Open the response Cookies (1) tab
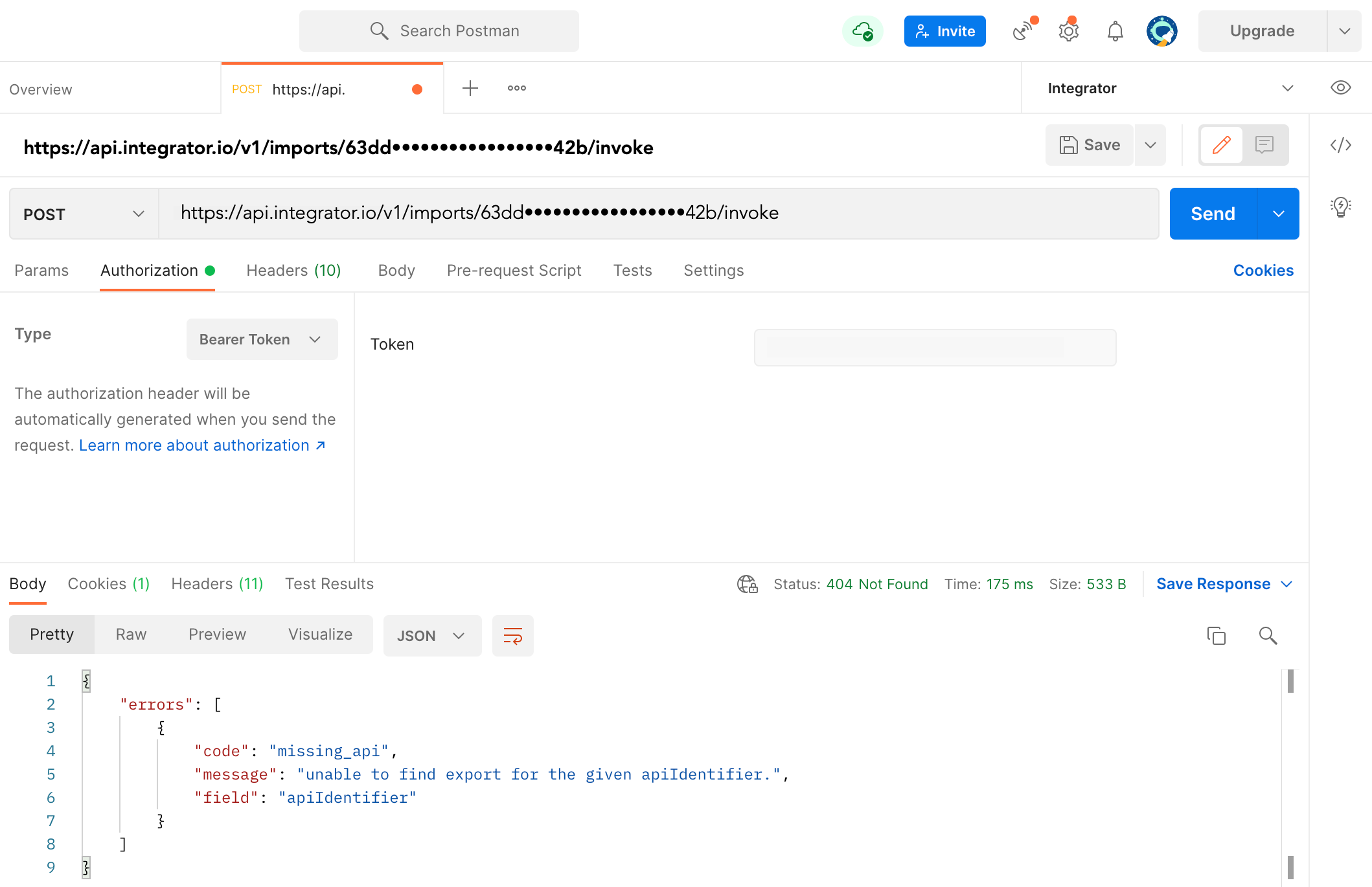 pos(109,584)
